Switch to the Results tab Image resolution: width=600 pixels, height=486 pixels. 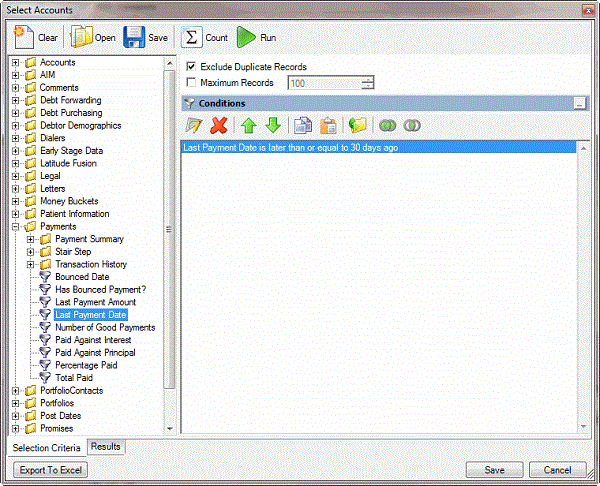coord(105,446)
